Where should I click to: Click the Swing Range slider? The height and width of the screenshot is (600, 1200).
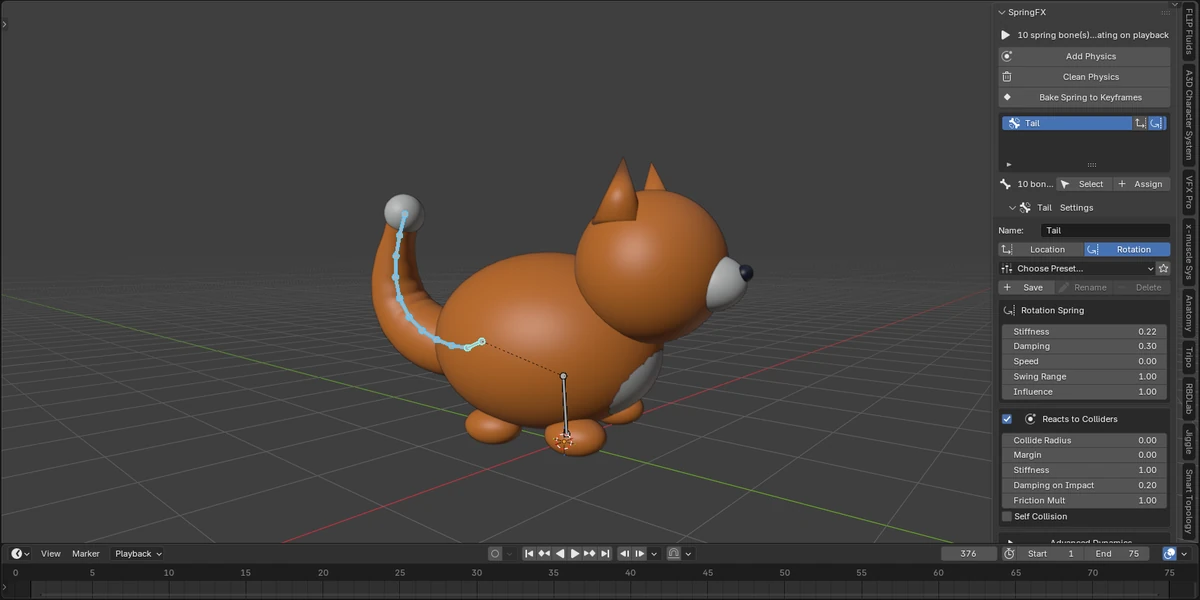(x=1084, y=376)
